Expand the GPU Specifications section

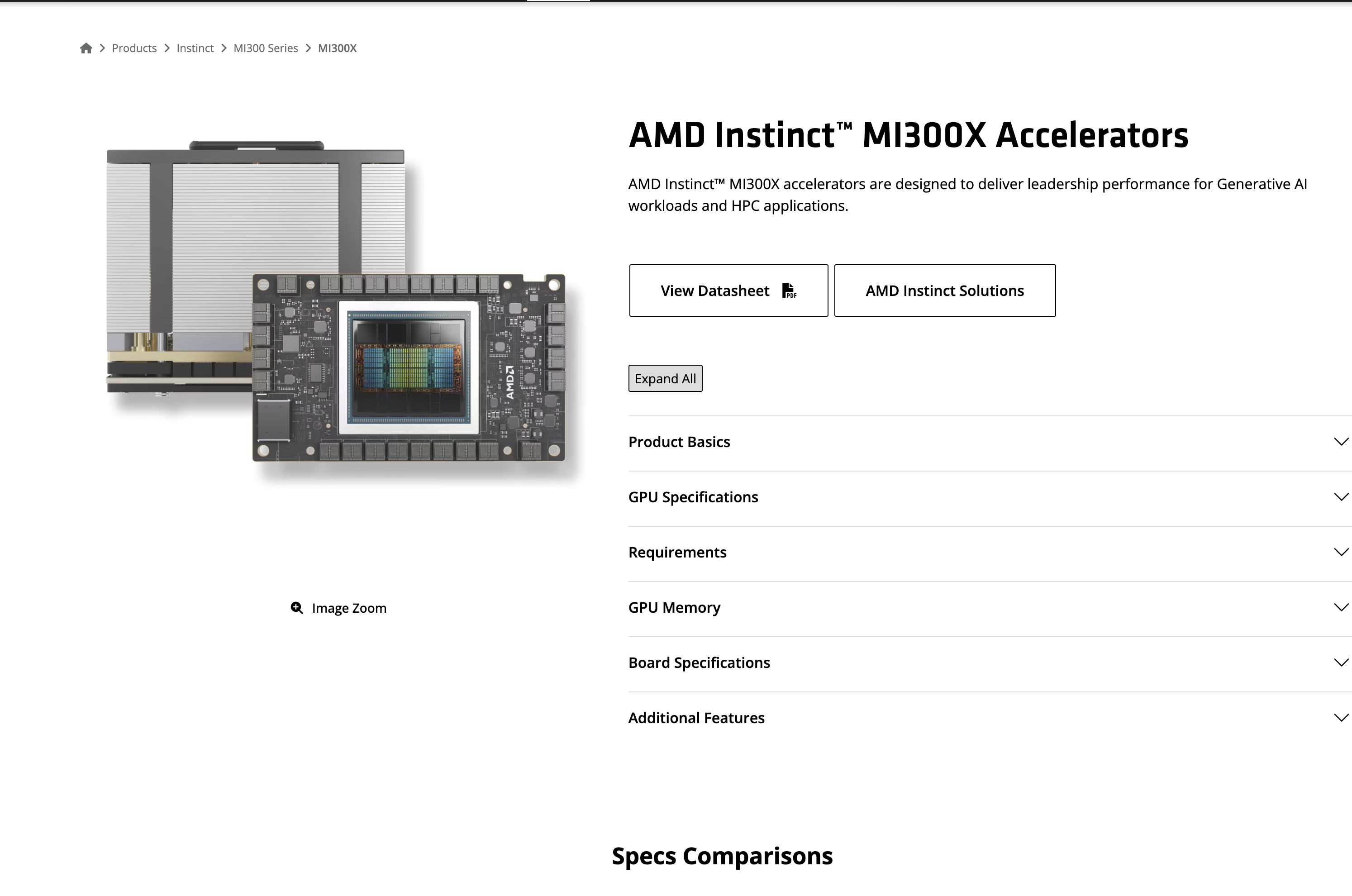click(x=990, y=497)
